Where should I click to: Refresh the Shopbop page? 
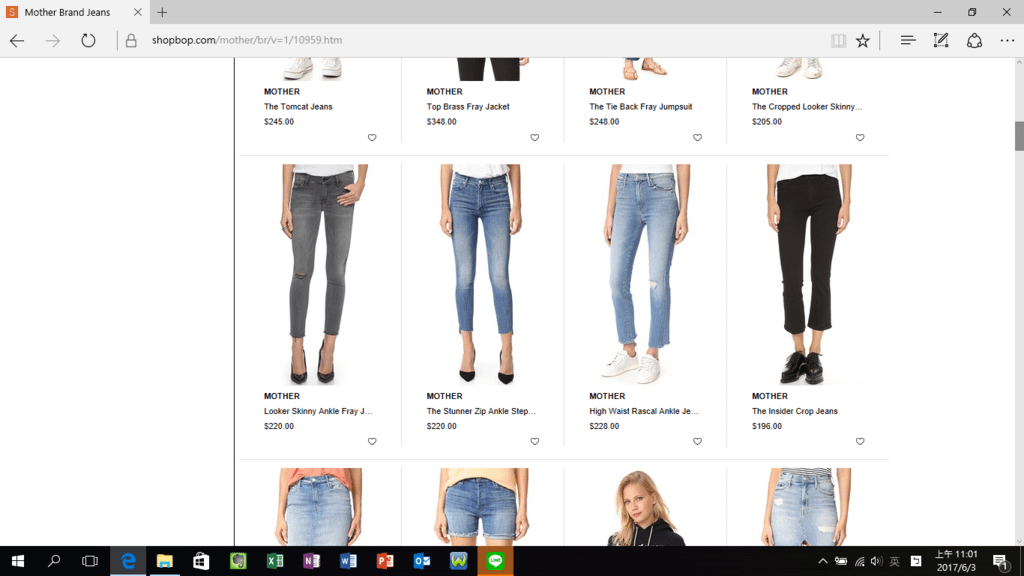coord(88,40)
